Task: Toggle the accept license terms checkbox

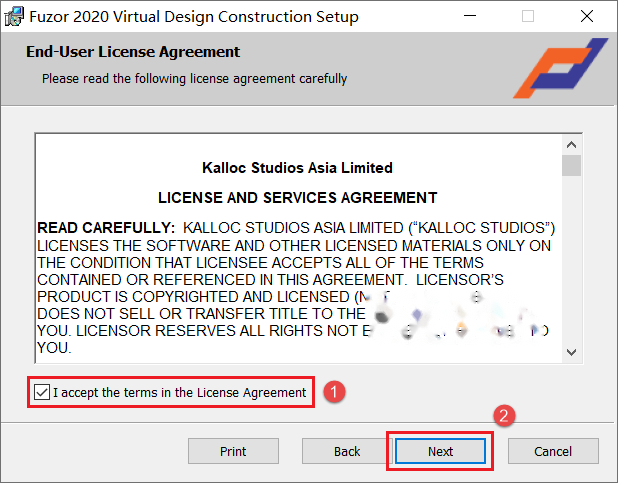Action: click(x=42, y=392)
